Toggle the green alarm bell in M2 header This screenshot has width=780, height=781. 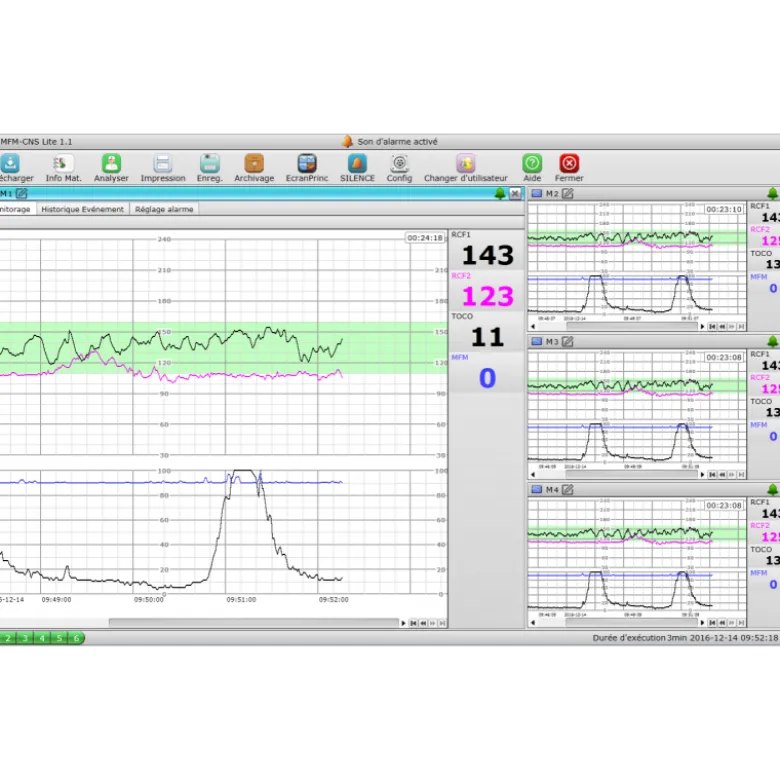coord(773,193)
